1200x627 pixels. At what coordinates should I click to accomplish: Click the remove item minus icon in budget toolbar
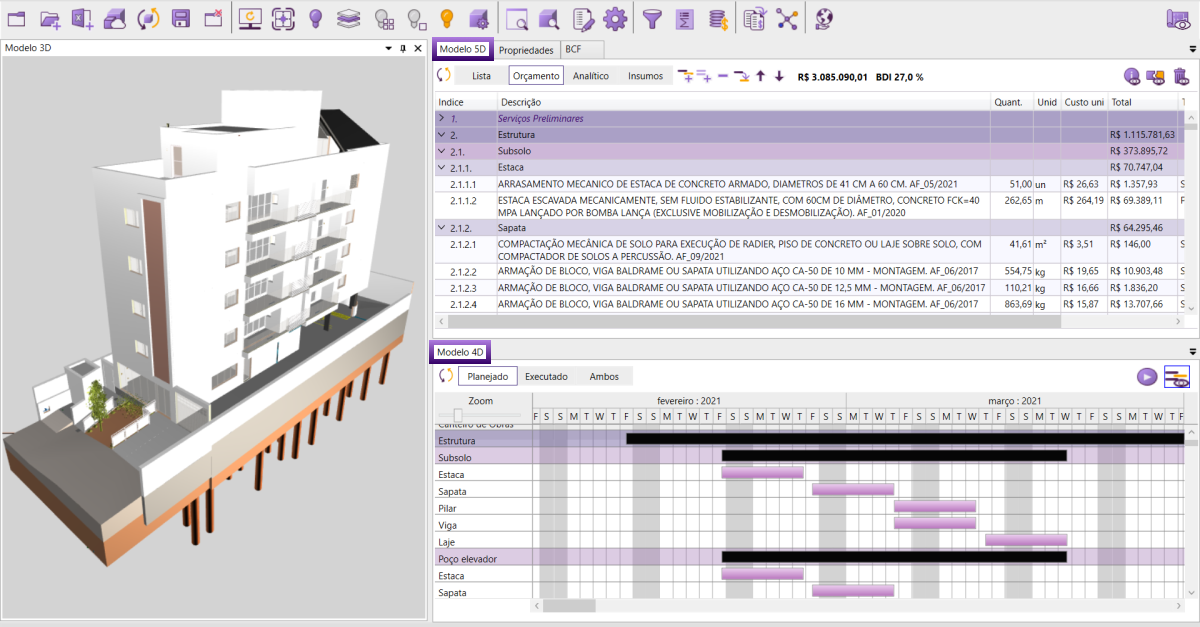coord(722,76)
